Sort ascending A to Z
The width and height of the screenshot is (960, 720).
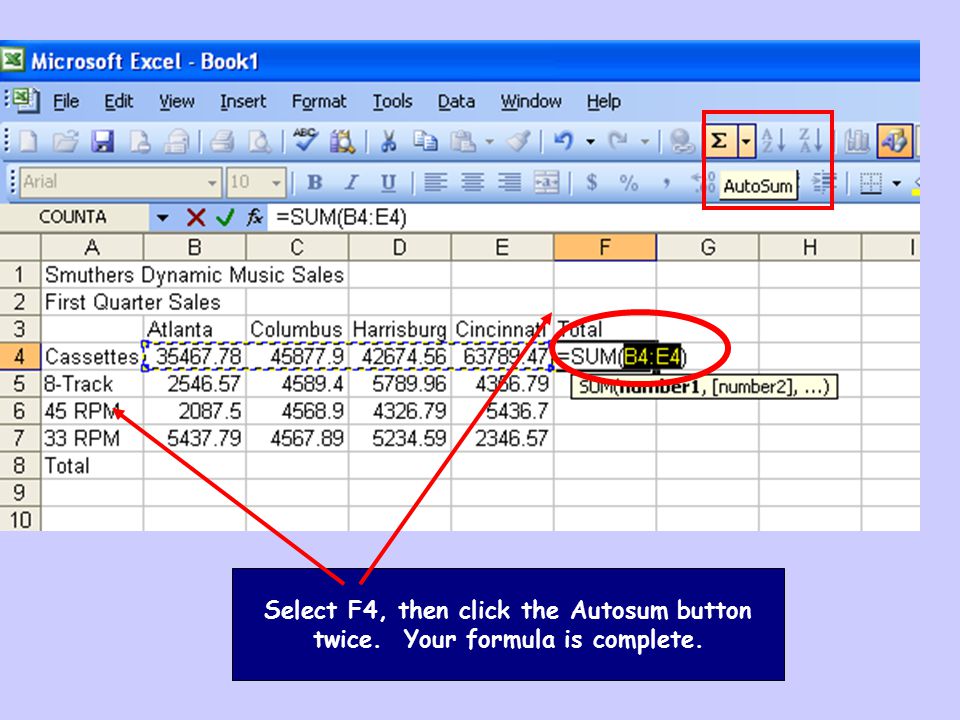click(773, 141)
